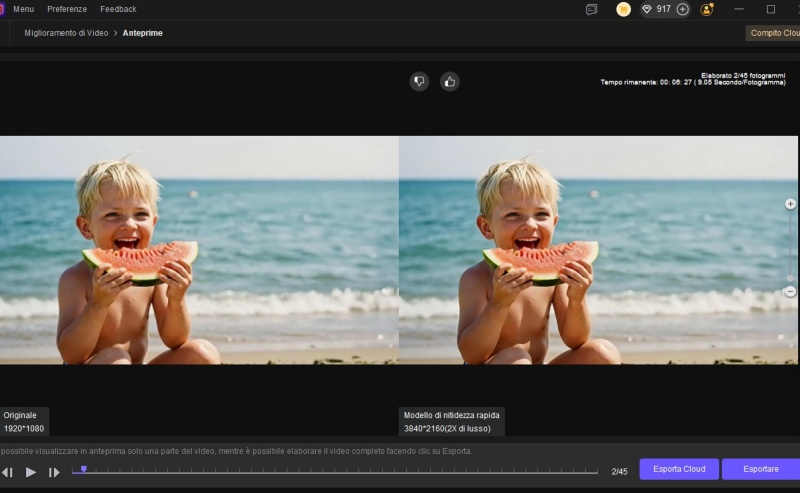This screenshot has height=493, width=800.
Task: Open the shopping cart store icon
Action: coord(623,9)
